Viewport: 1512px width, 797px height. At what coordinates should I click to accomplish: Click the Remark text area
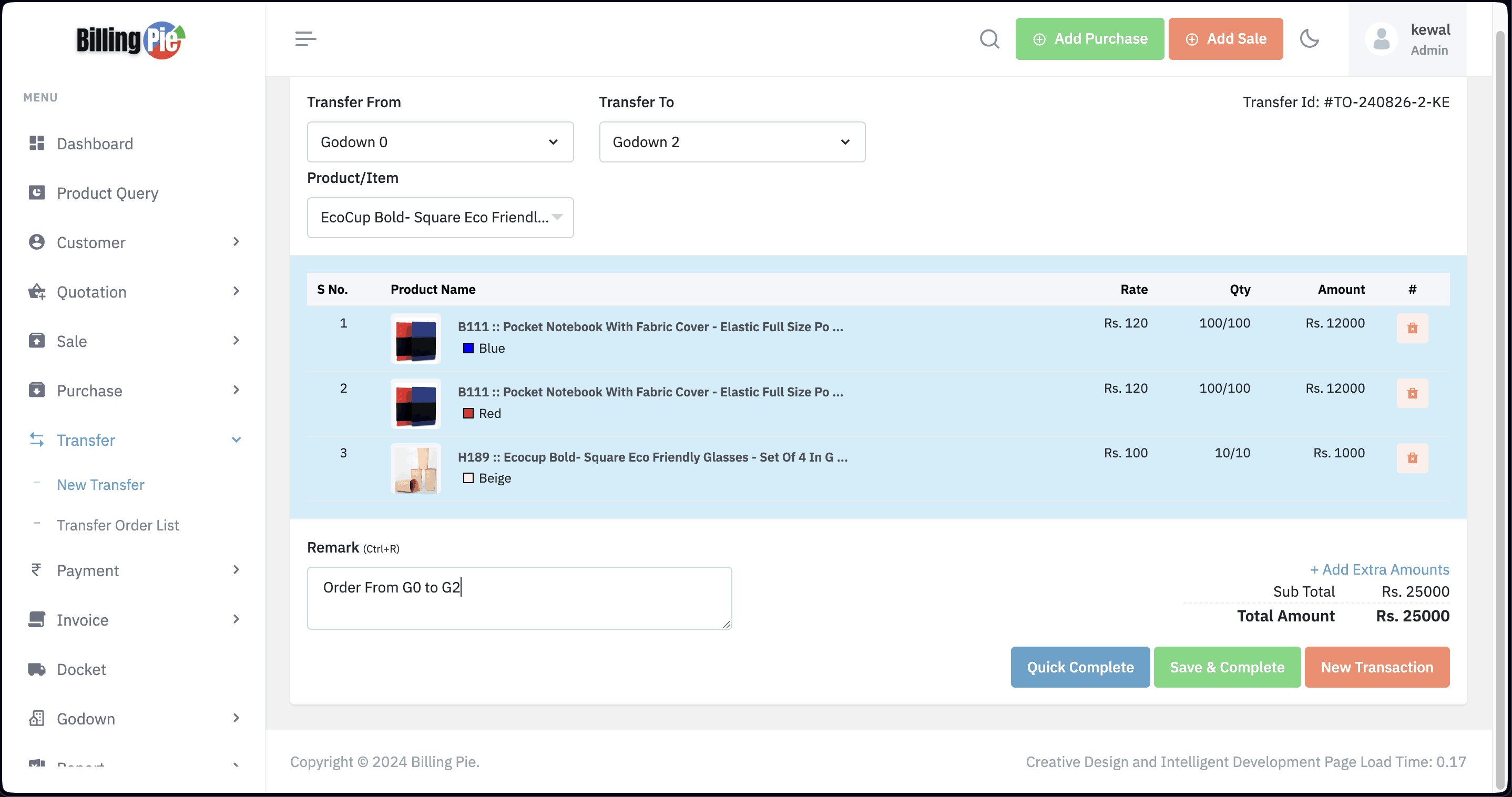[x=519, y=598]
